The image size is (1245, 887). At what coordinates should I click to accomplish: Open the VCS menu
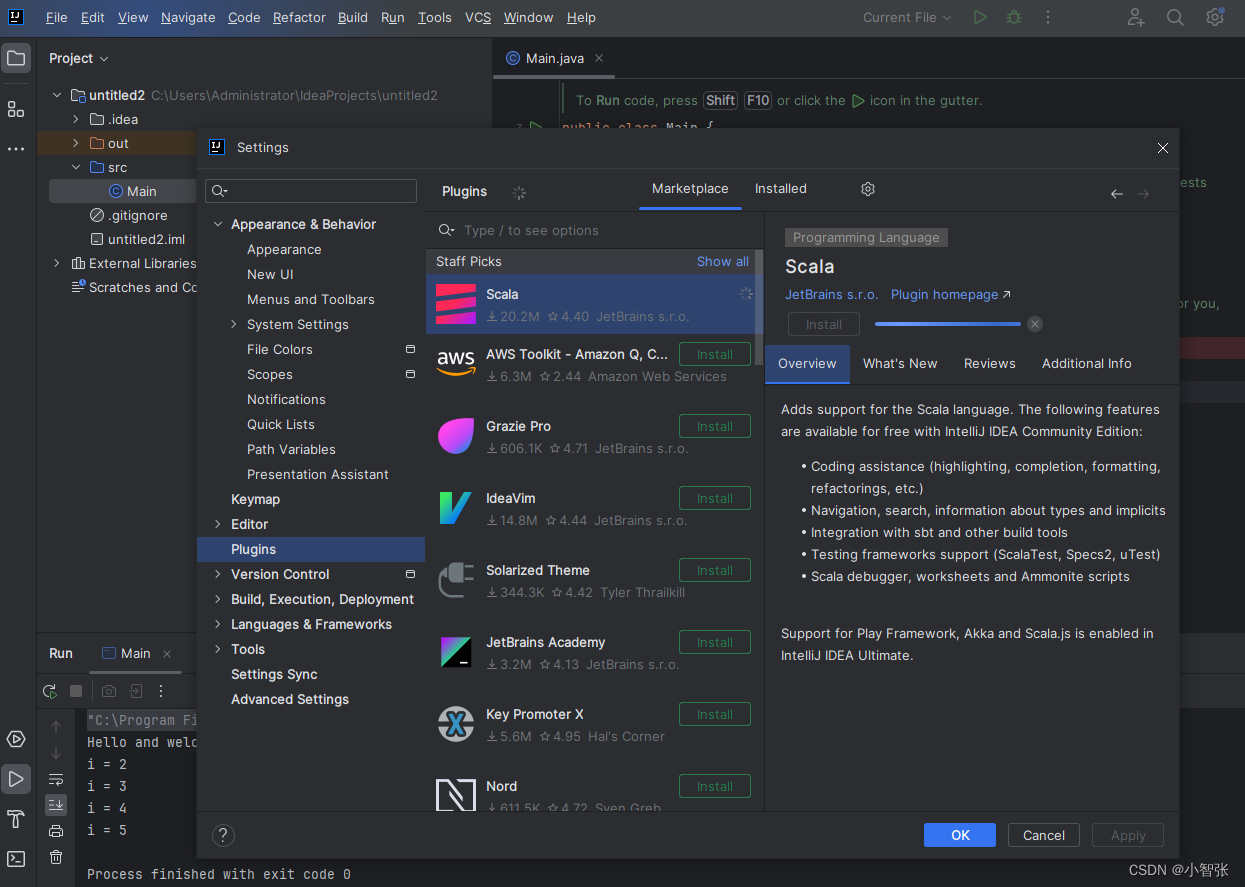tap(478, 17)
